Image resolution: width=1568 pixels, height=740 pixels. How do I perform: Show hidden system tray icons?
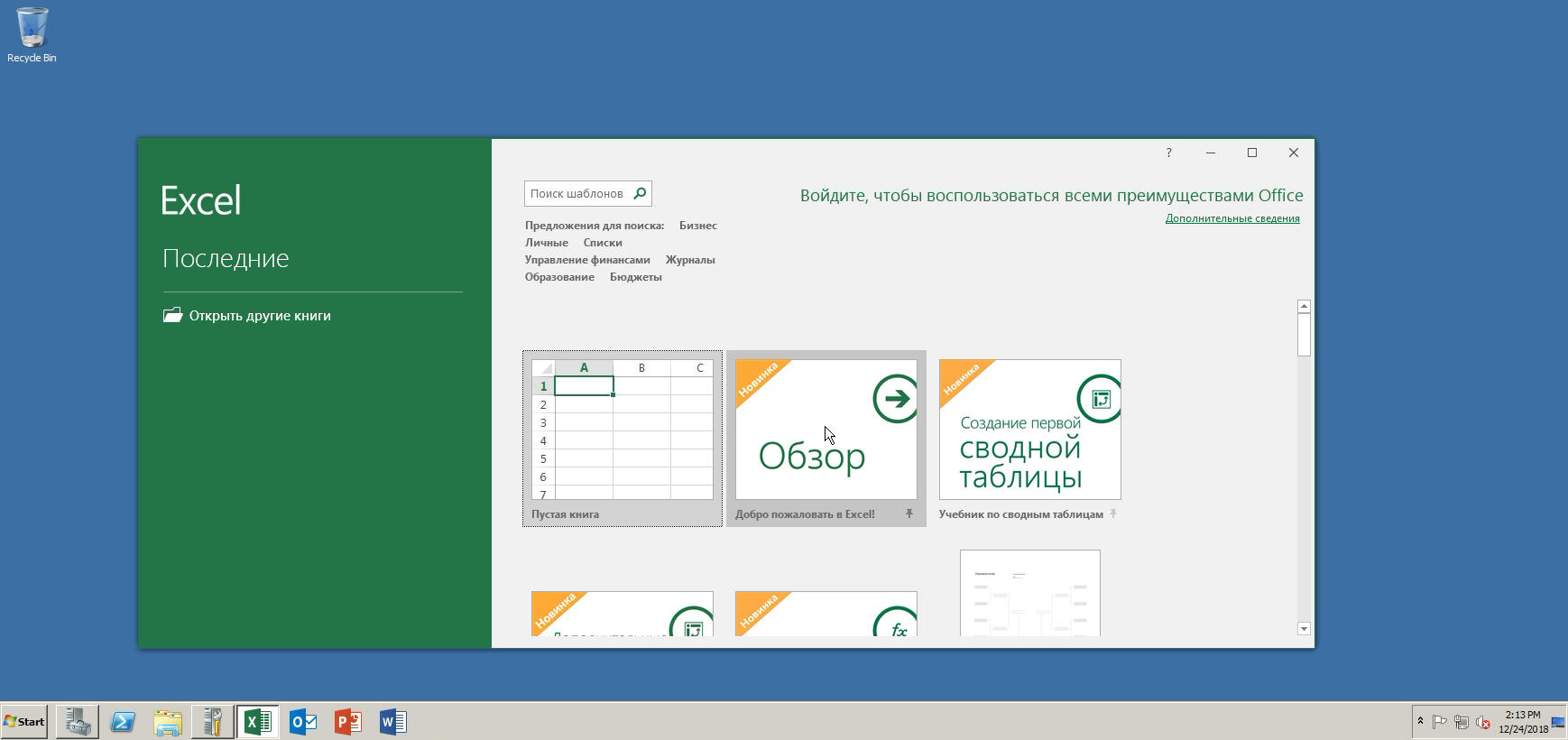click(1420, 721)
